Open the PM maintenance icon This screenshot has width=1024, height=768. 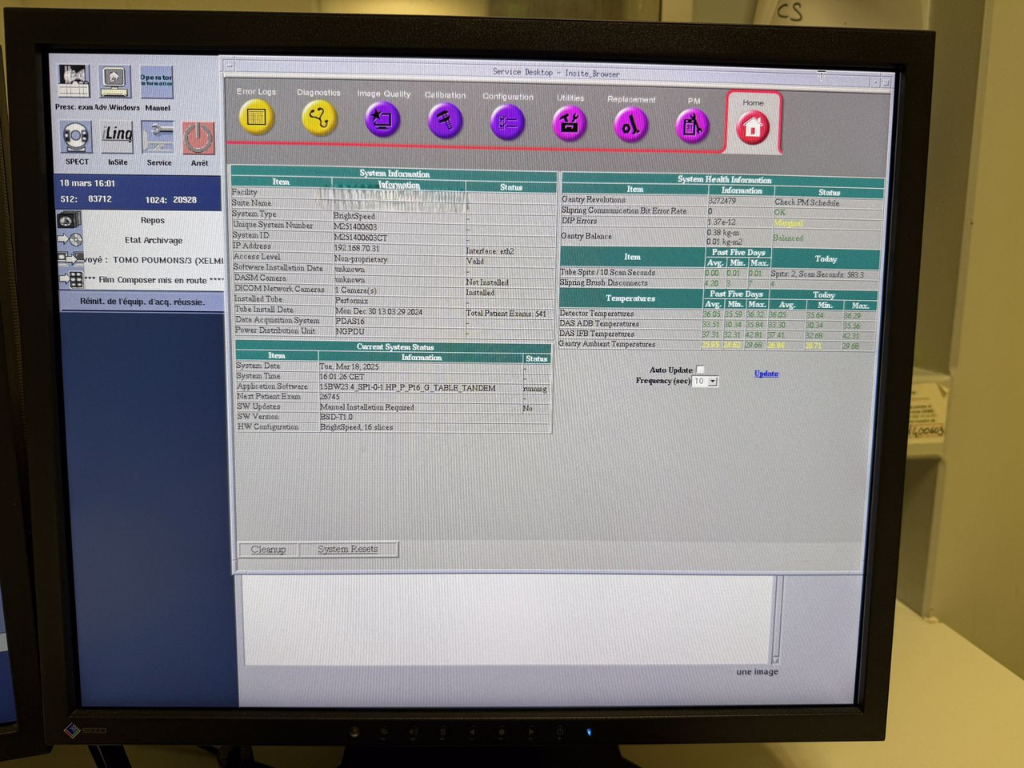coord(692,125)
